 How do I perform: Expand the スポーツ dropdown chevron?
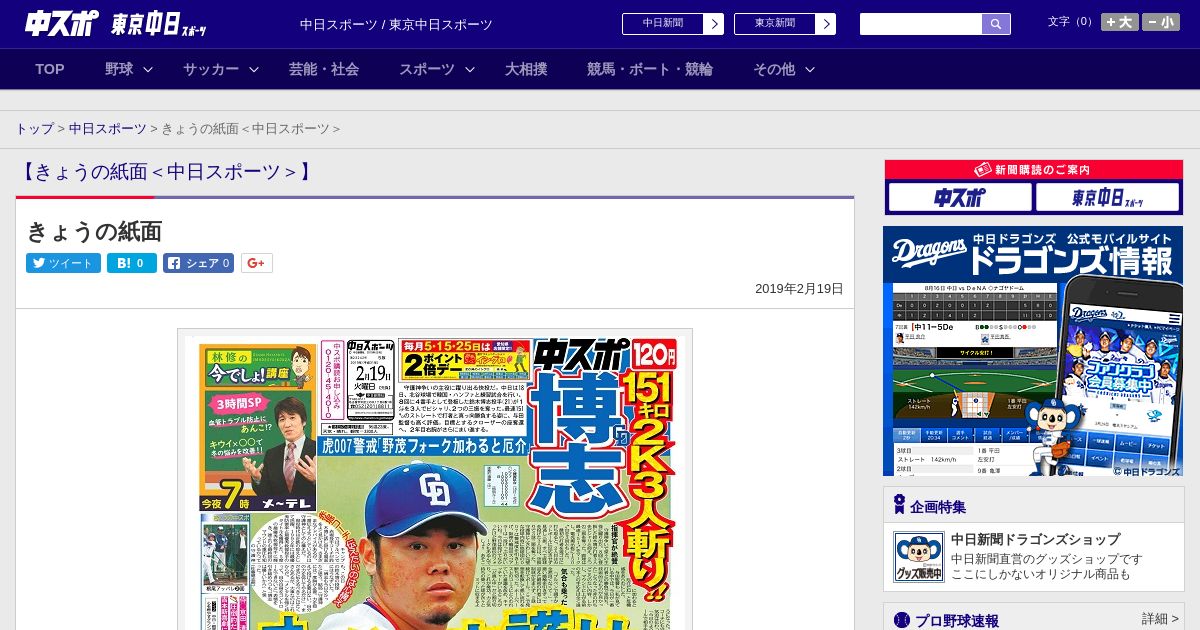coord(470,69)
